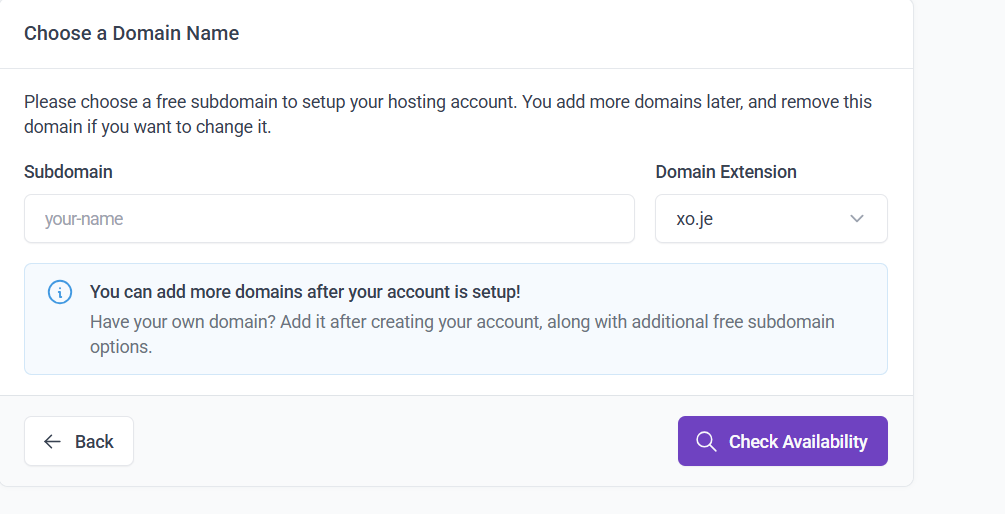Select the xo.je extension value

click(x=694, y=219)
